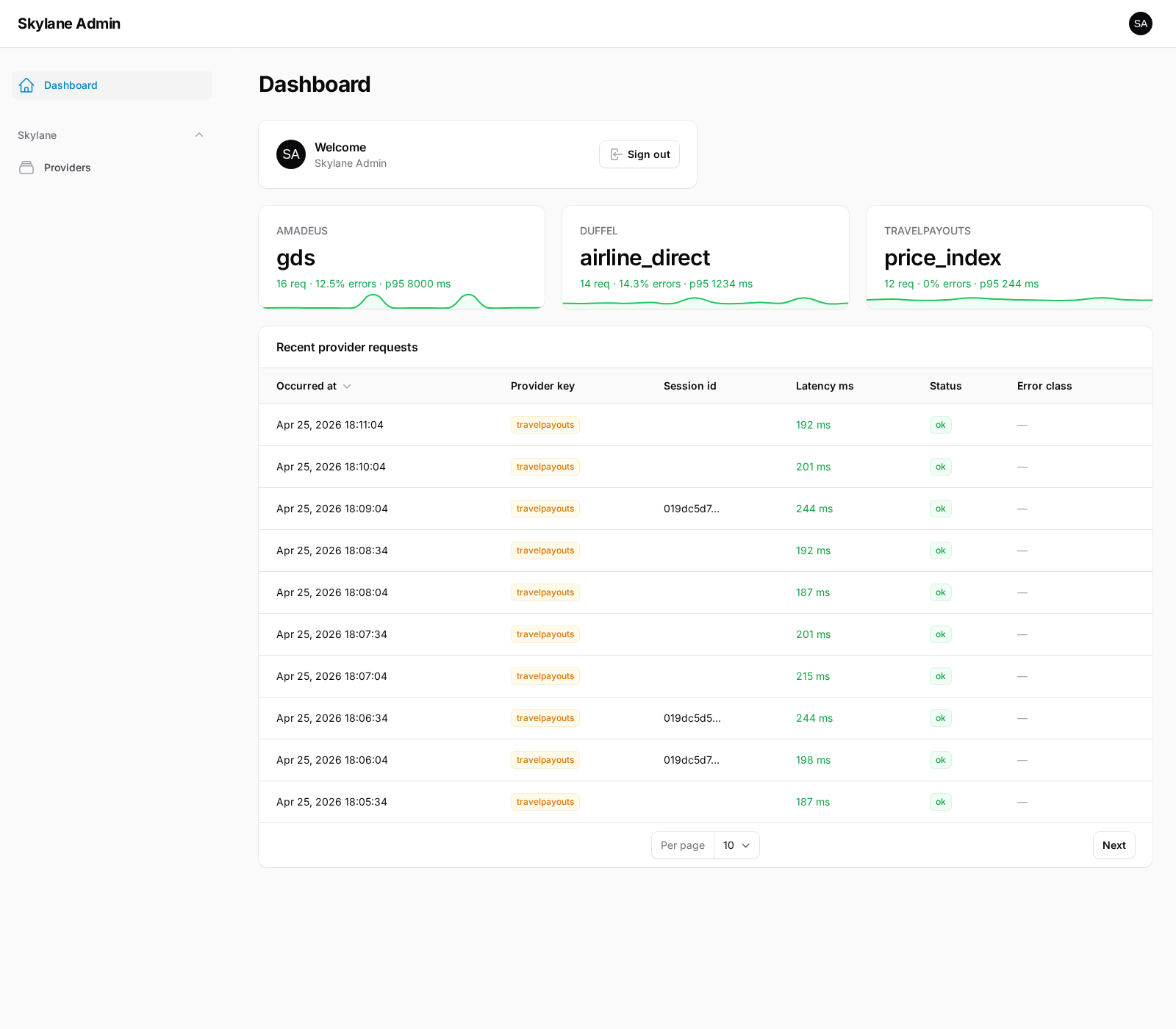Click the Providers stack icon in sidebar
This screenshot has height=1029, width=1176.
[x=26, y=168]
